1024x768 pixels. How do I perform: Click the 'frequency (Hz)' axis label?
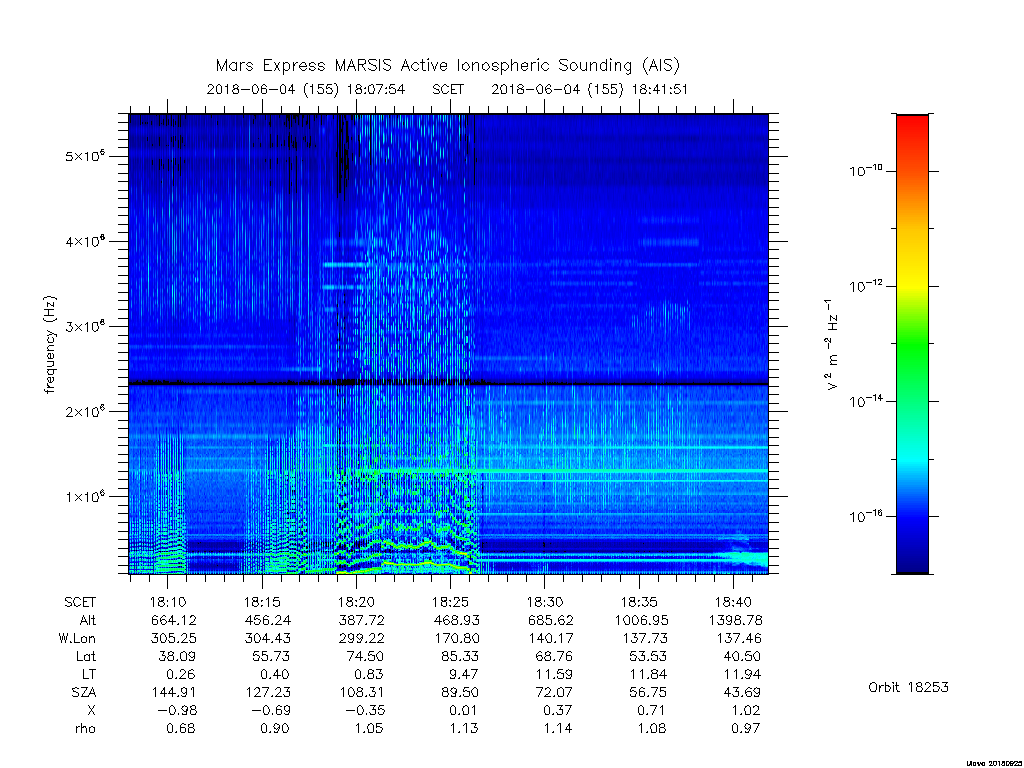point(50,345)
